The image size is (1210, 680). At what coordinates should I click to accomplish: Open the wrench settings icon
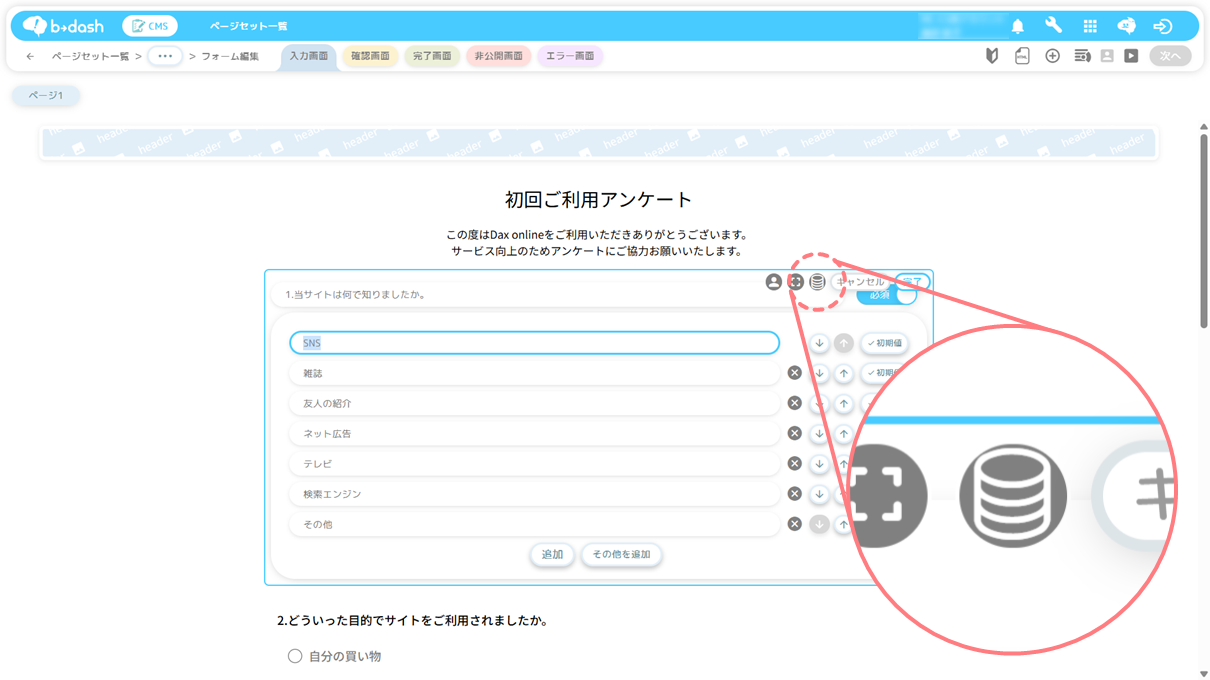pos(1053,26)
